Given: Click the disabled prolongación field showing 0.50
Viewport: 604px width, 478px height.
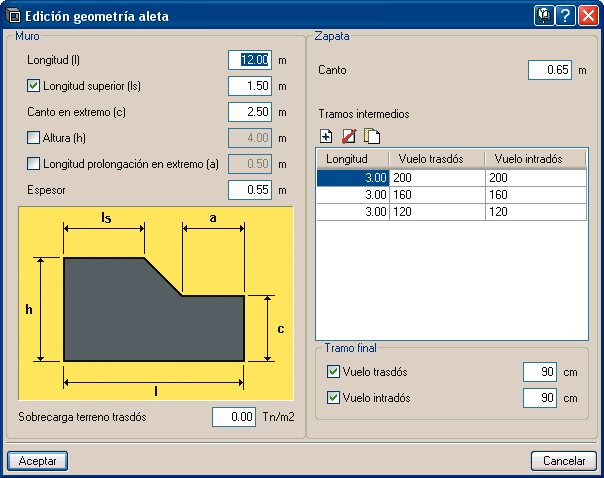Looking at the screenshot, I should 250,164.
